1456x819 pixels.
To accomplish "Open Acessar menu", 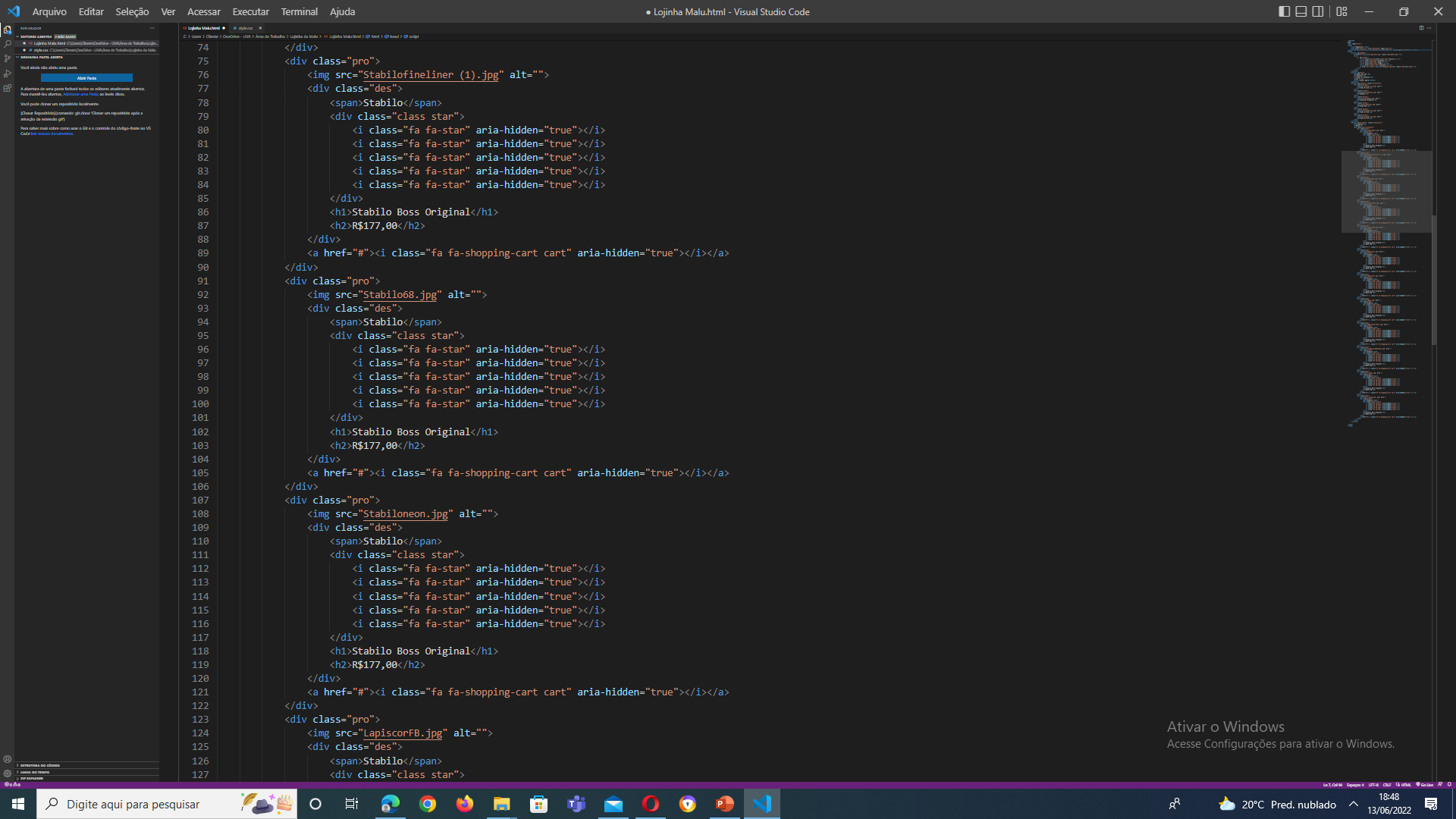I will point(204,11).
